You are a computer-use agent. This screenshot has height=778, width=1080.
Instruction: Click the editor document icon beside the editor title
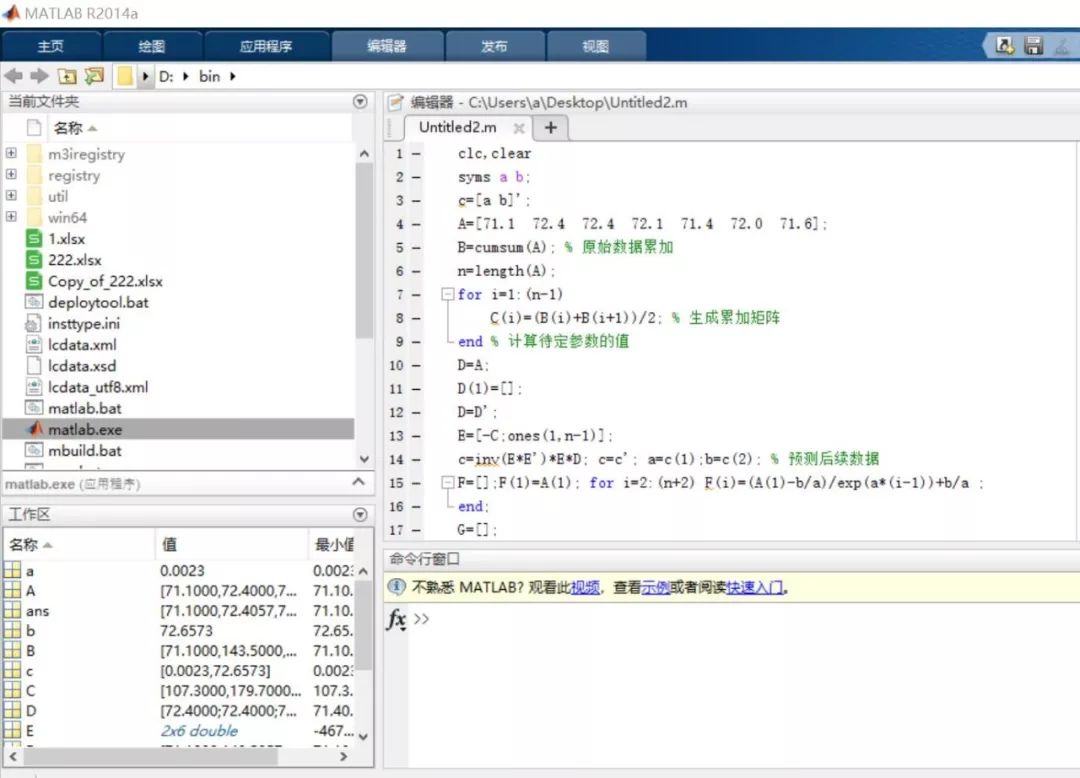395,103
